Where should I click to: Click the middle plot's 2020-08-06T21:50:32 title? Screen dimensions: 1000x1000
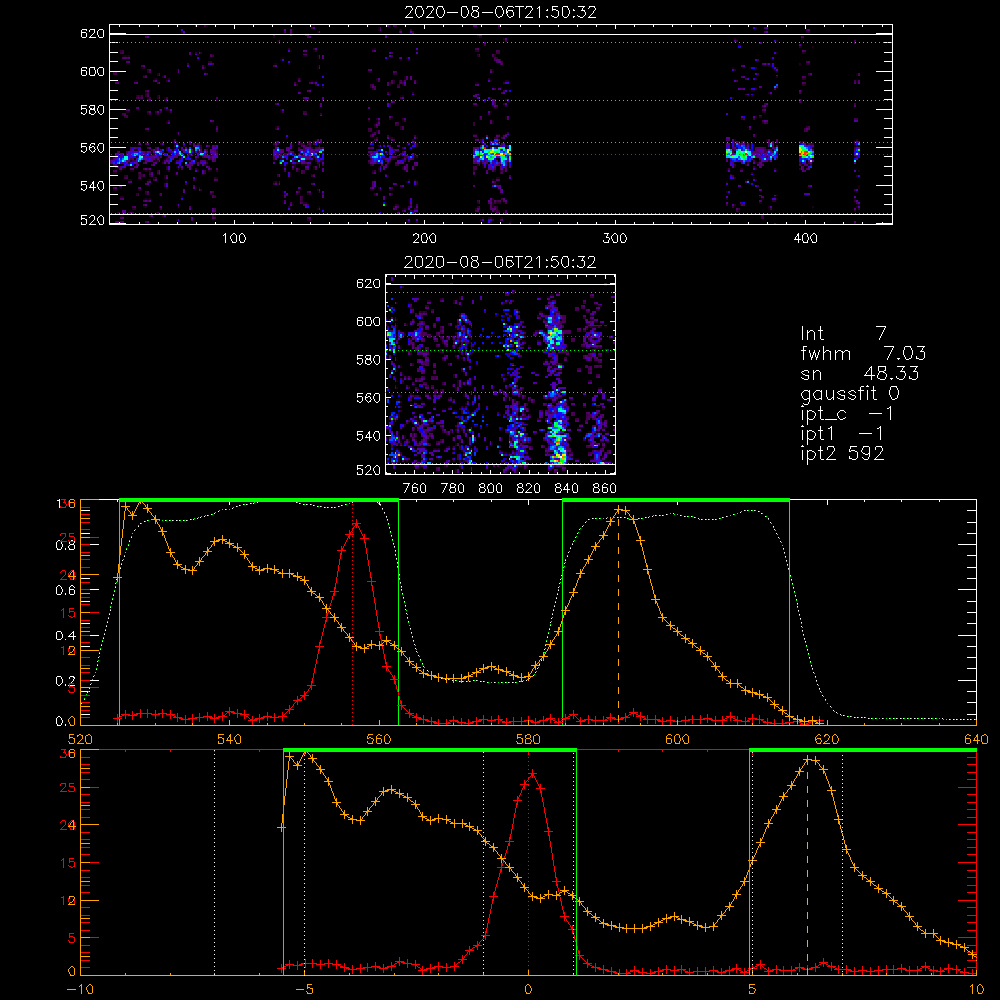500,262
